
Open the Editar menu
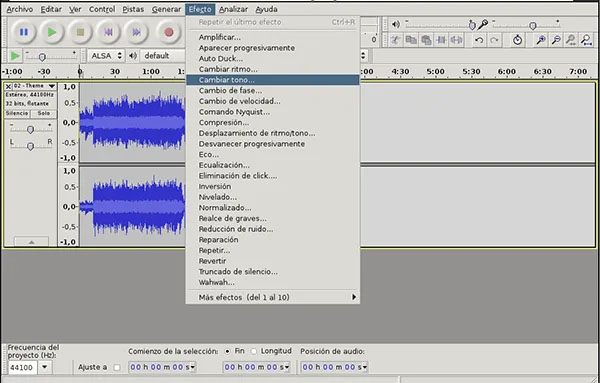pyautogui.click(x=51, y=9)
